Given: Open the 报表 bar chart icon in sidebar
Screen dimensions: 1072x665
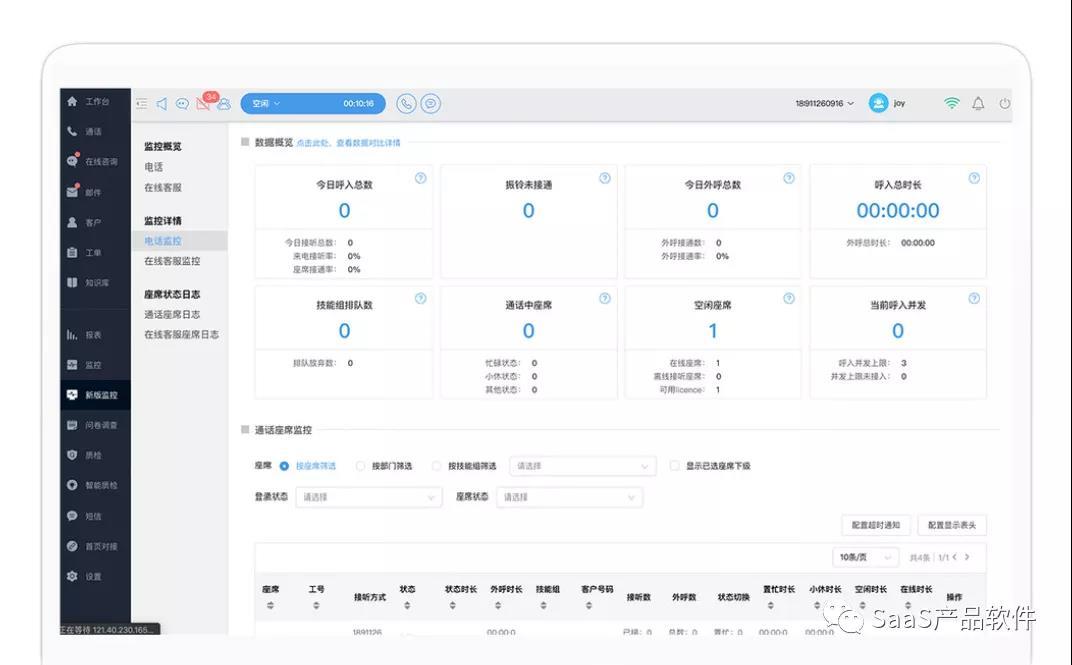Looking at the screenshot, I should pyautogui.click(x=72, y=335).
